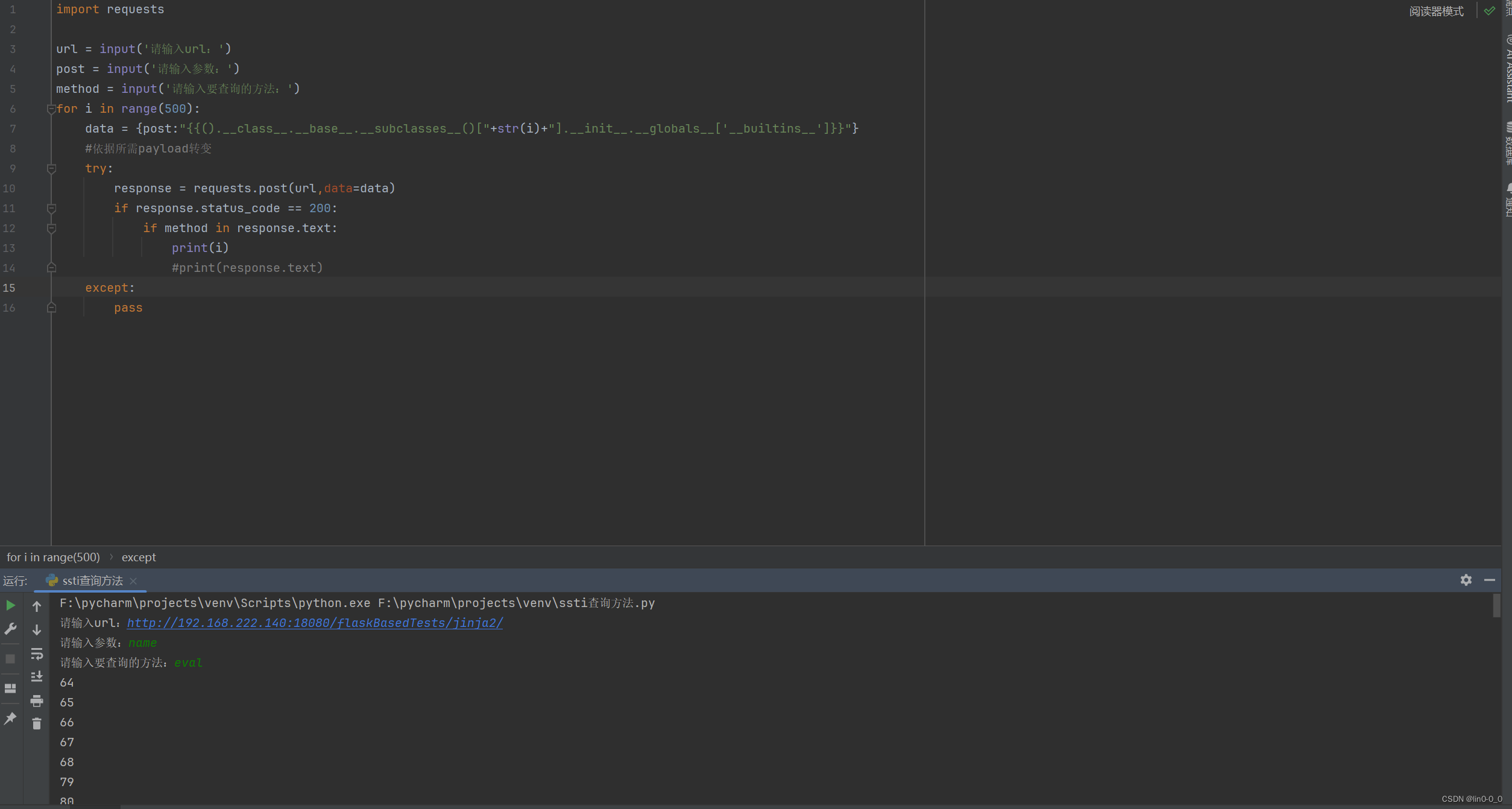Click scroll up the stack trace arrow
This screenshot has width=1512, height=809.
pyautogui.click(x=37, y=606)
